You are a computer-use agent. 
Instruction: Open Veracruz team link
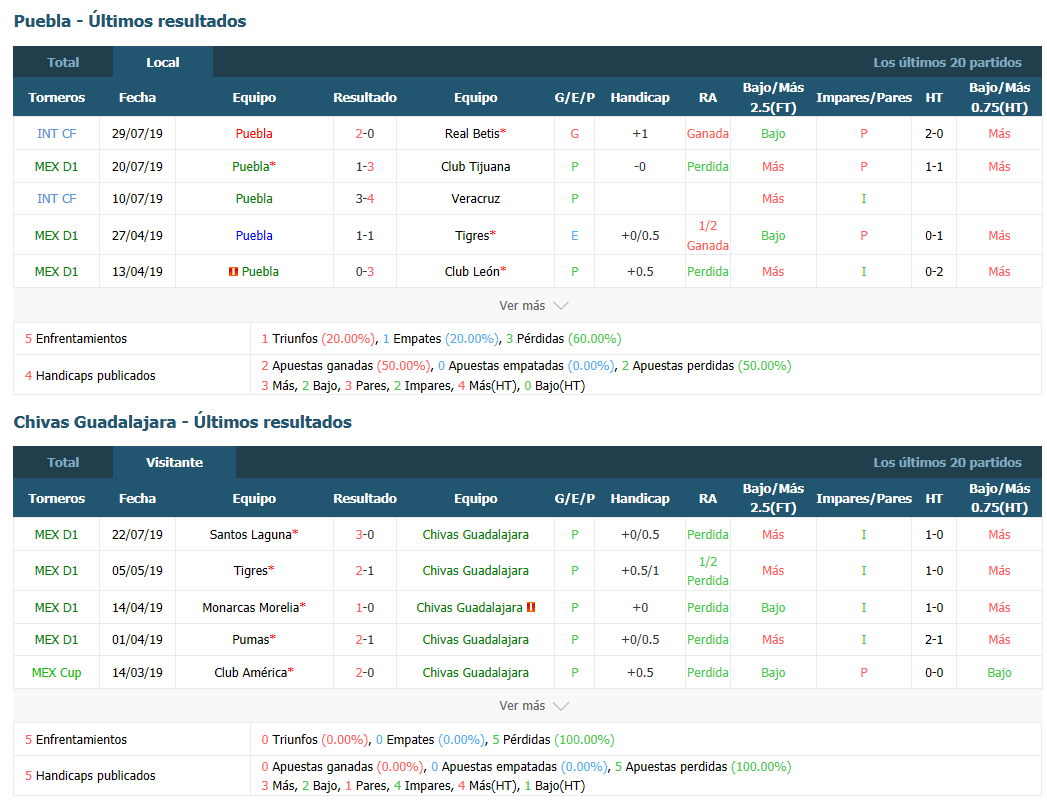(x=475, y=198)
